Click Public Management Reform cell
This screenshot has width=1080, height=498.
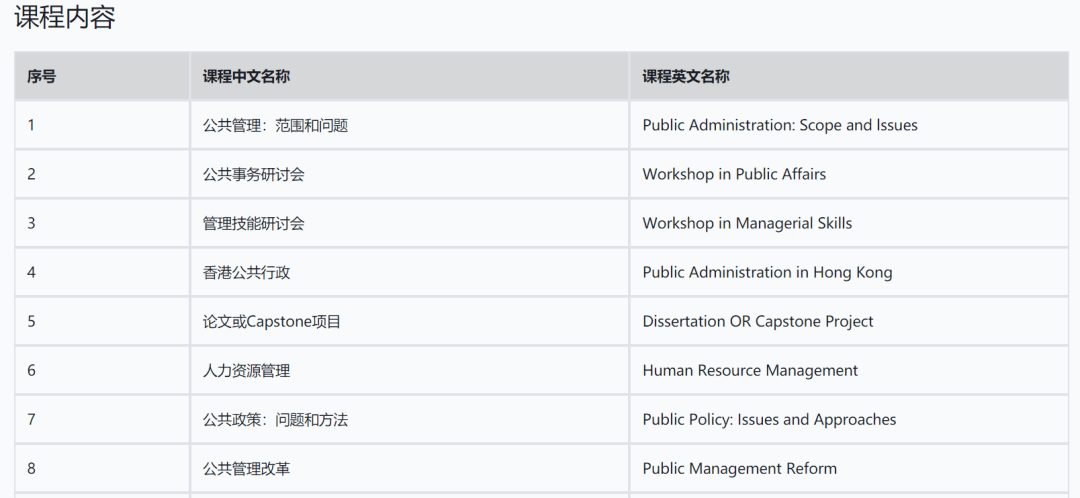click(849, 468)
